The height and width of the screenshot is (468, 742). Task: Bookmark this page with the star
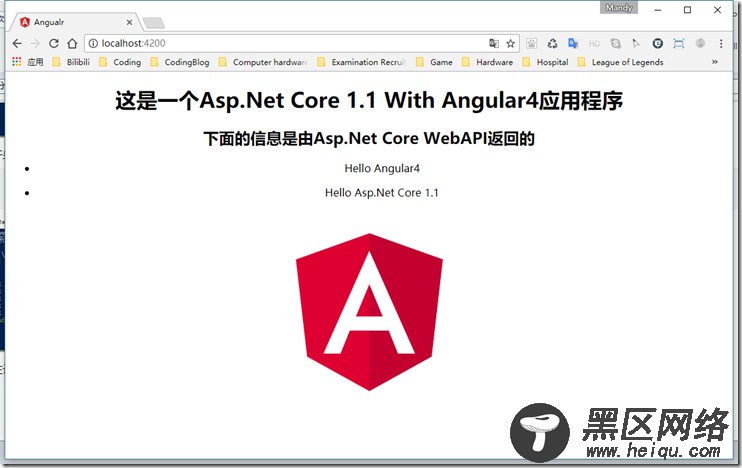(x=510, y=44)
